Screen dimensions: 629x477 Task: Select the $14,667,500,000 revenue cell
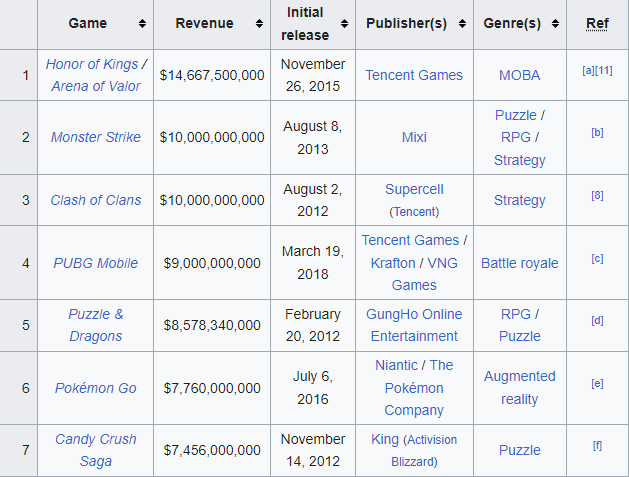point(212,75)
